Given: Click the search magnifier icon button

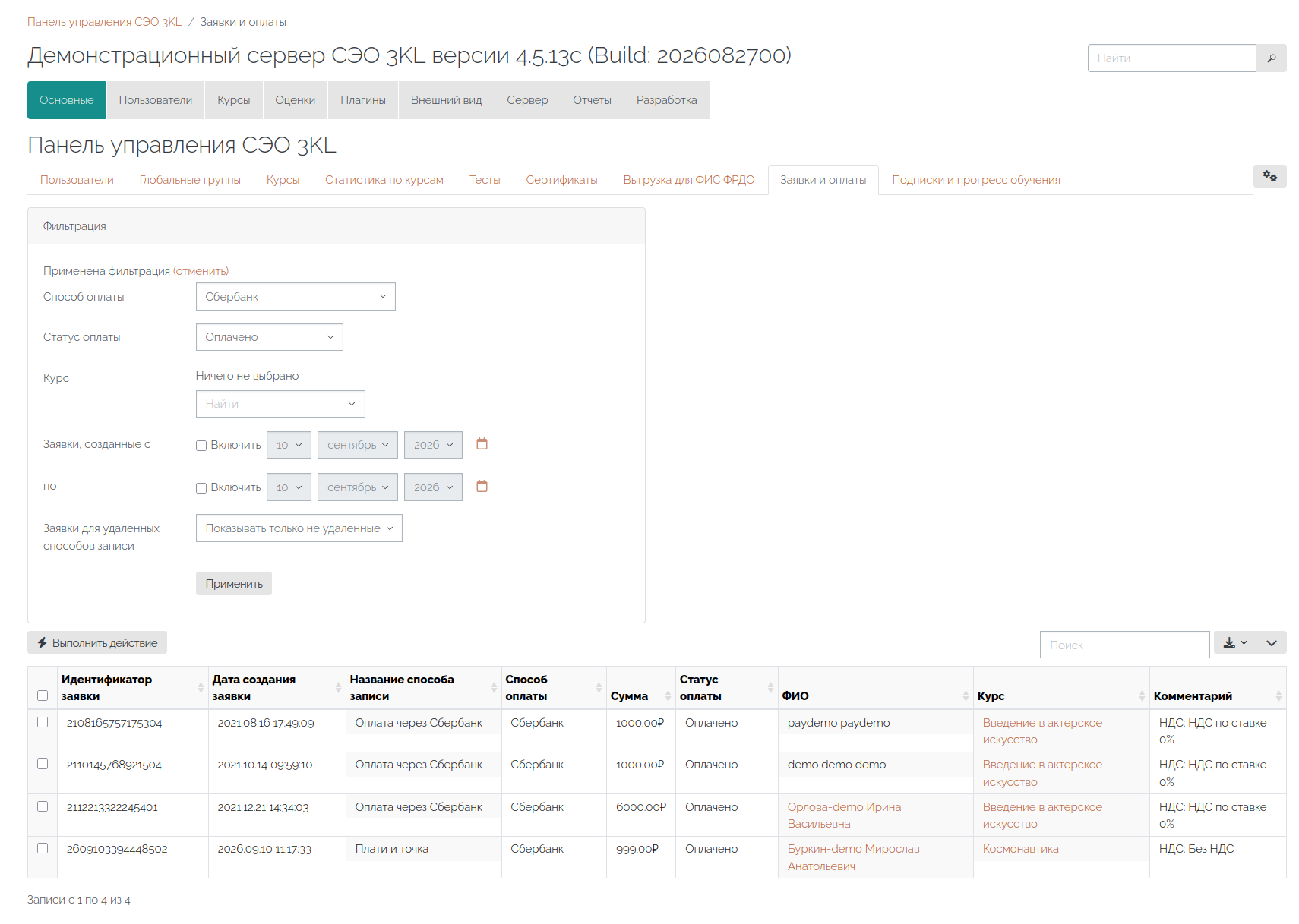Looking at the screenshot, I should (1271, 58).
